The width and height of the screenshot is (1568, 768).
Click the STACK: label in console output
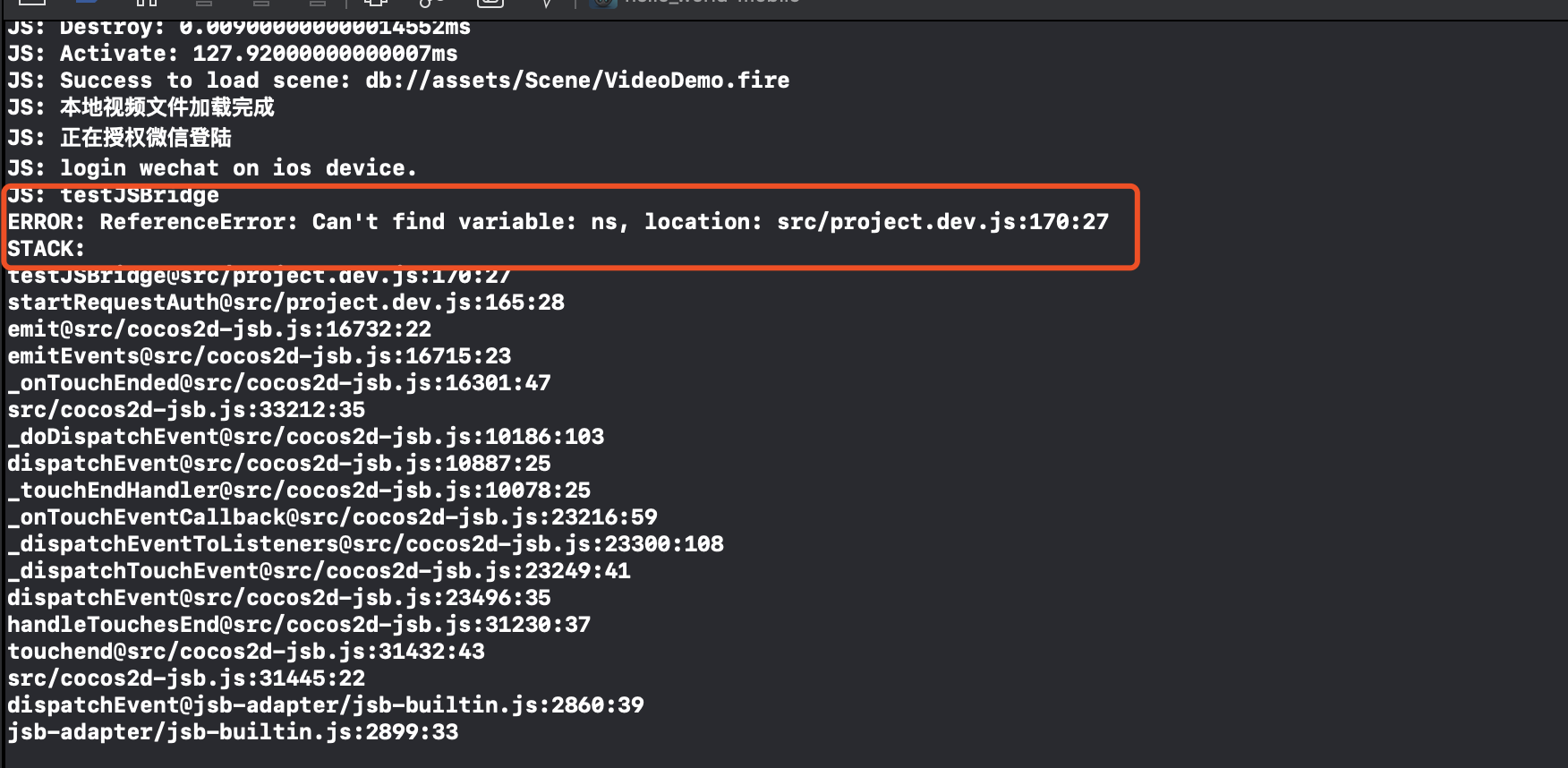click(x=46, y=249)
